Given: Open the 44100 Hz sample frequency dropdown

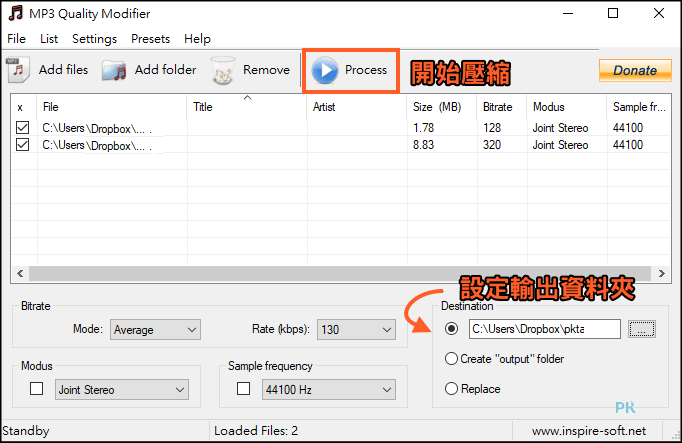Looking at the screenshot, I should tap(329, 390).
